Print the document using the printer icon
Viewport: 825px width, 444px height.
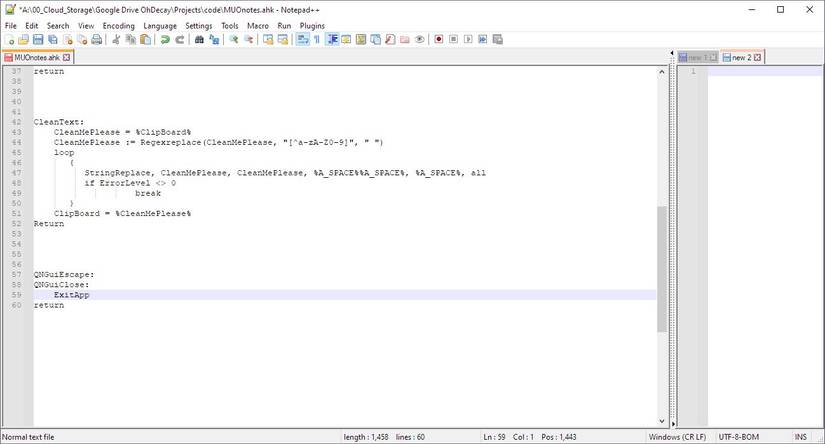(x=97, y=39)
